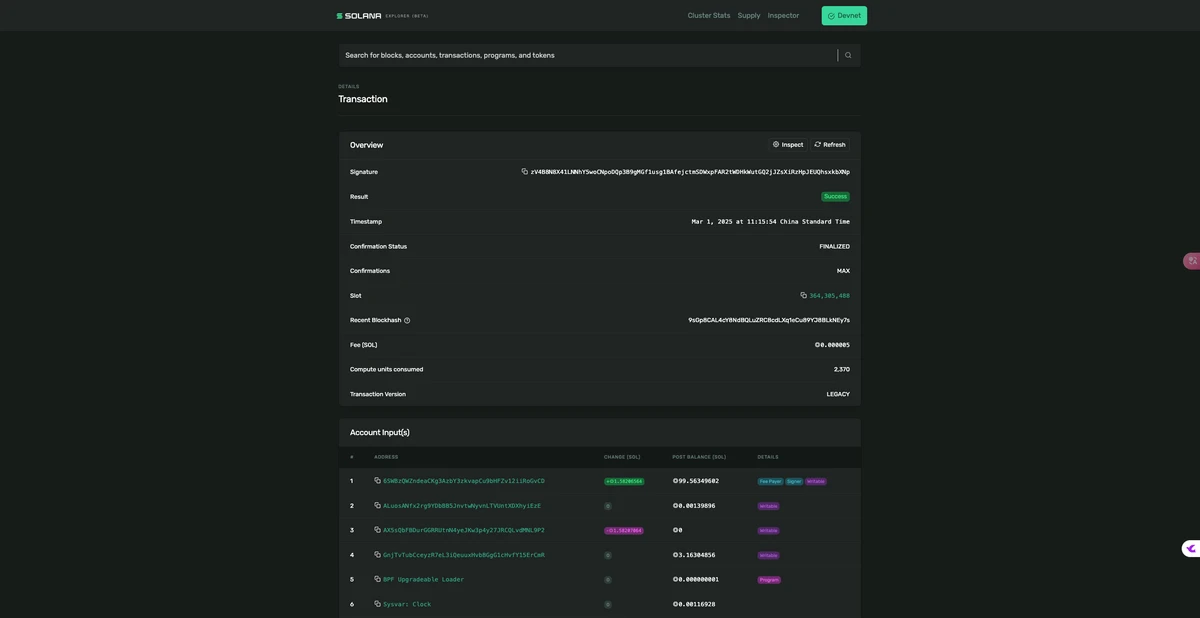The width and height of the screenshot is (1200, 618).
Task: Copy the BPF Upgradeable Loader address
Action: click(x=378, y=580)
